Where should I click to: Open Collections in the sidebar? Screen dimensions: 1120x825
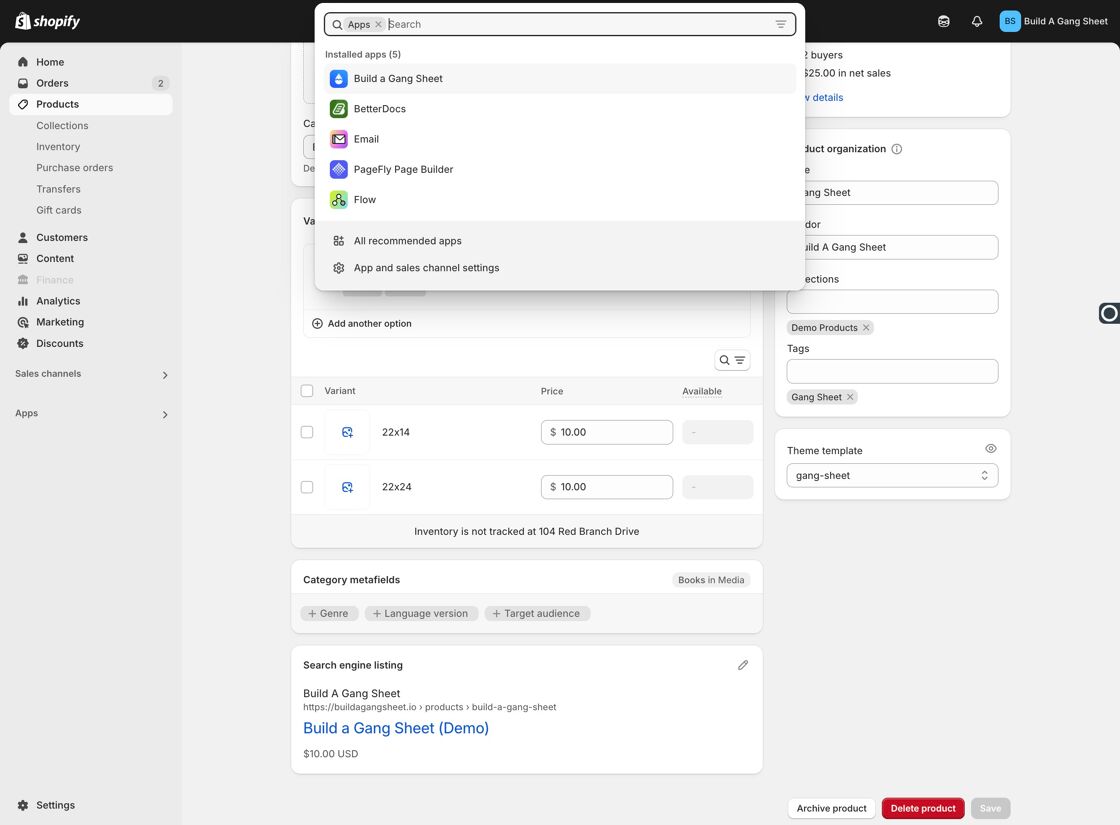[62, 126]
